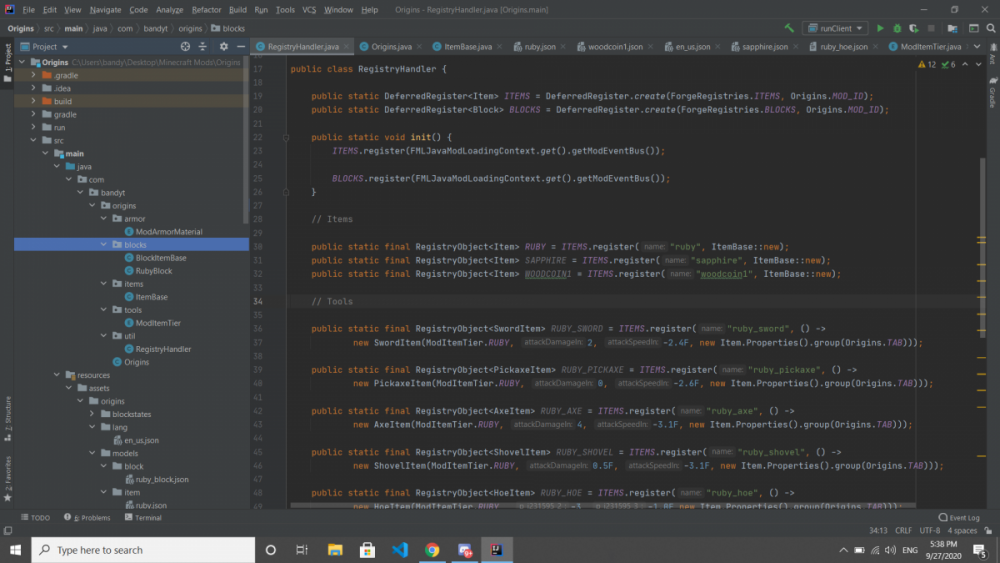The height and width of the screenshot is (563, 1000).
Task: Open Visual Studio Code from the taskbar
Action: pyautogui.click(x=400, y=550)
